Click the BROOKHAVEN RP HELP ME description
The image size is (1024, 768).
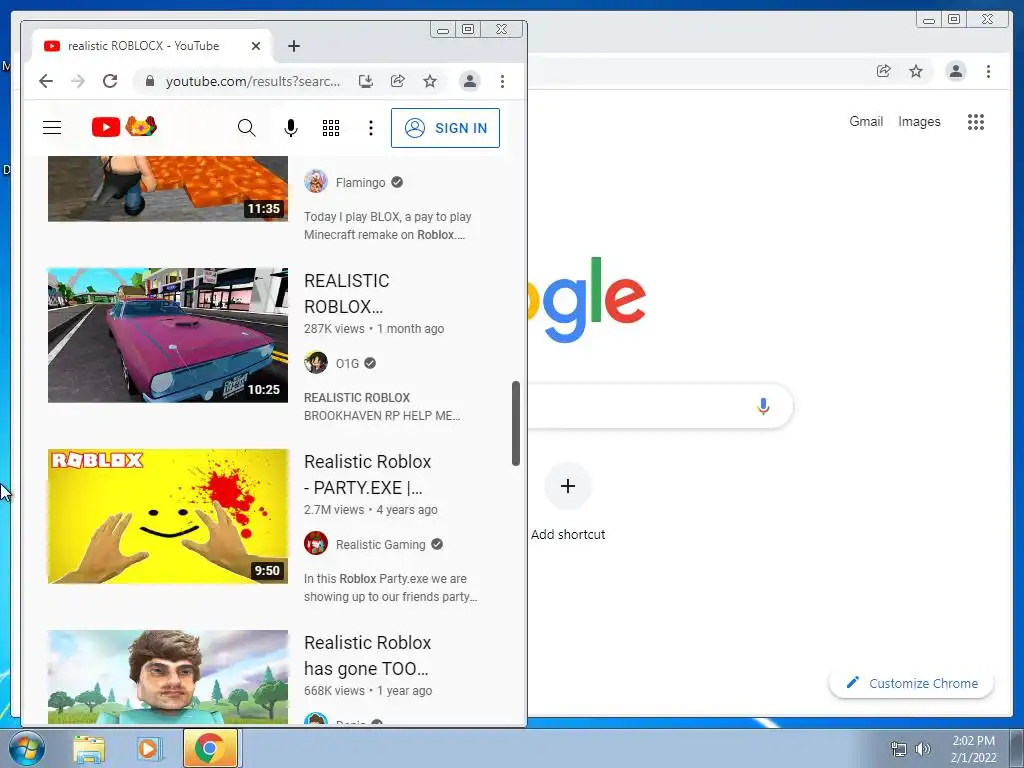pos(382,407)
